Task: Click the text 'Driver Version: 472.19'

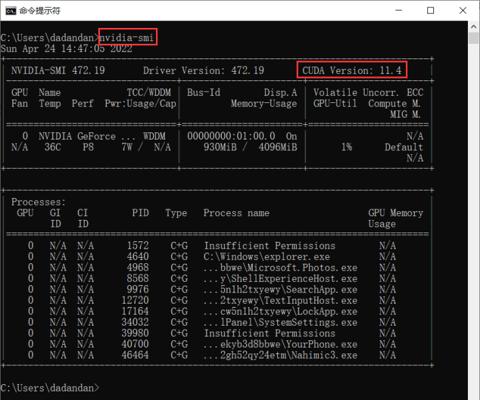Action: (204, 70)
